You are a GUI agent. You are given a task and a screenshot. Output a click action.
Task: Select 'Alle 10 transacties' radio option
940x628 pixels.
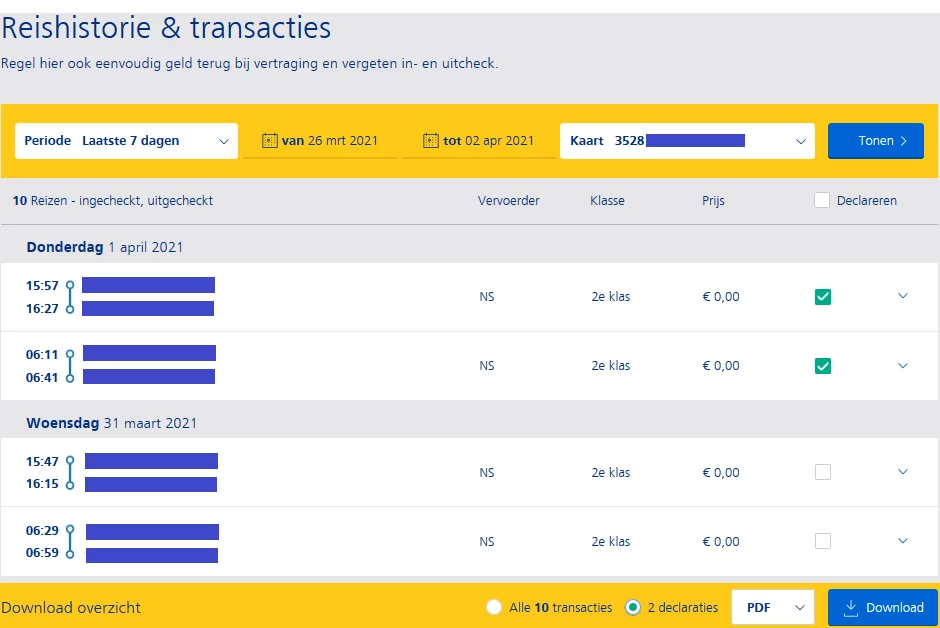pos(493,607)
